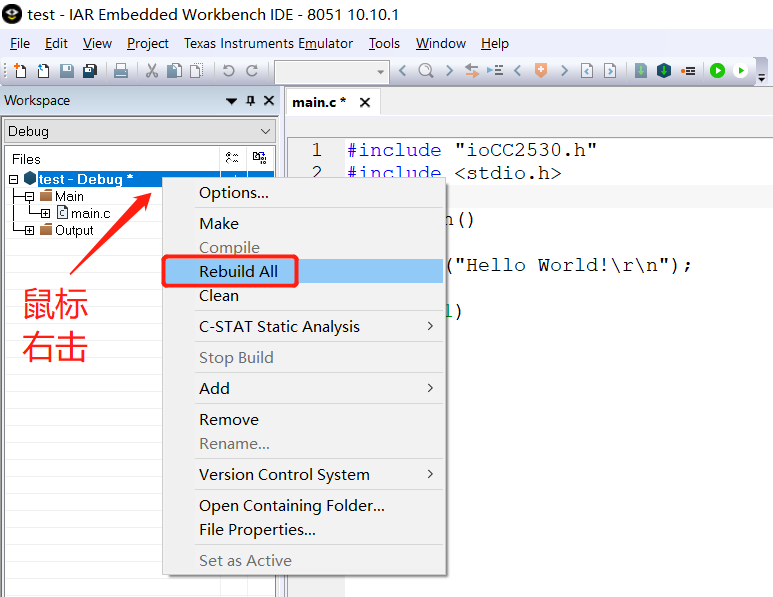Click the Find Previous arrow left of magnifier
773x597 pixels.
point(403,71)
